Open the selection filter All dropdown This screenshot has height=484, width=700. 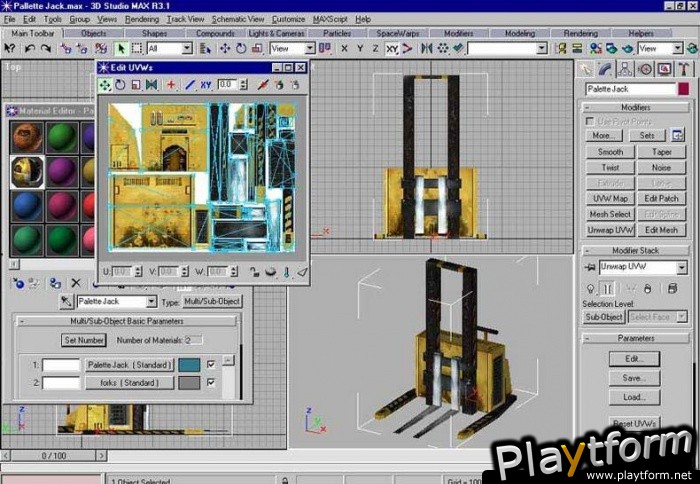tap(188, 48)
